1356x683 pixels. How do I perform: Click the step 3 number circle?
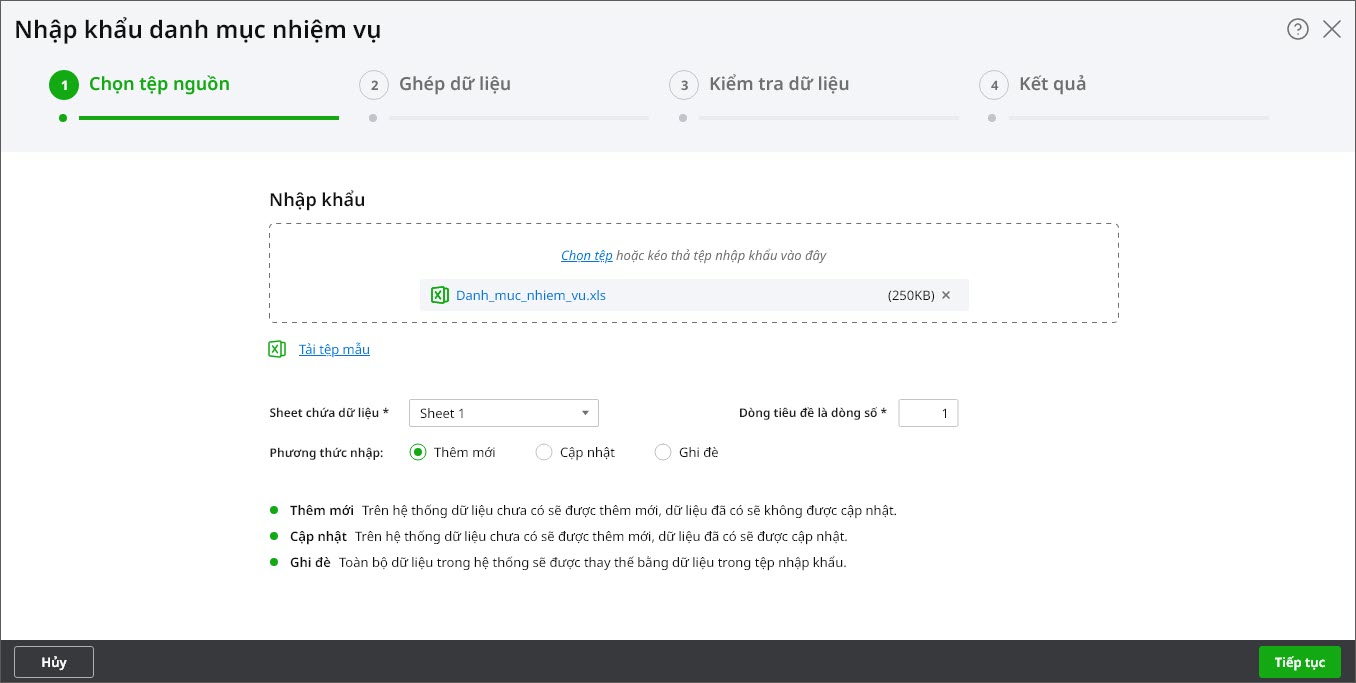tap(683, 85)
